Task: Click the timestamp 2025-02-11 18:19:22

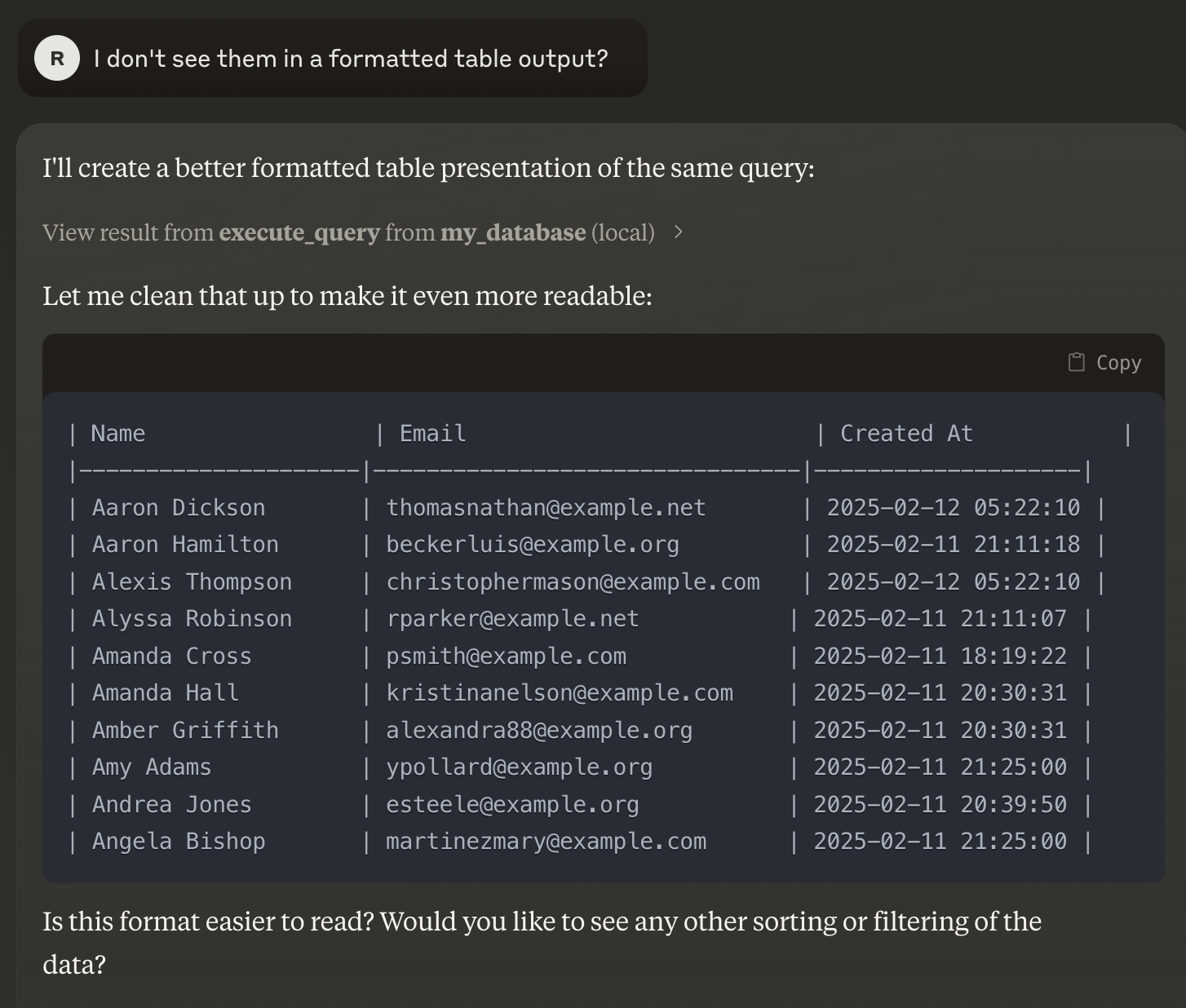Action: tap(940, 656)
